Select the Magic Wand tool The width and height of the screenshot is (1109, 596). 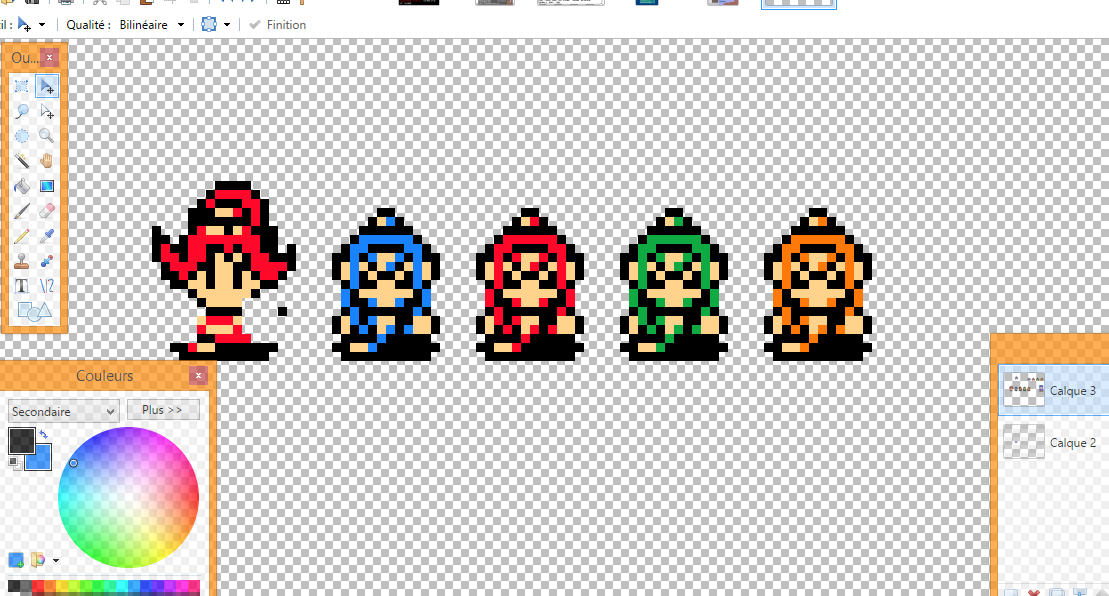(22, 161)
